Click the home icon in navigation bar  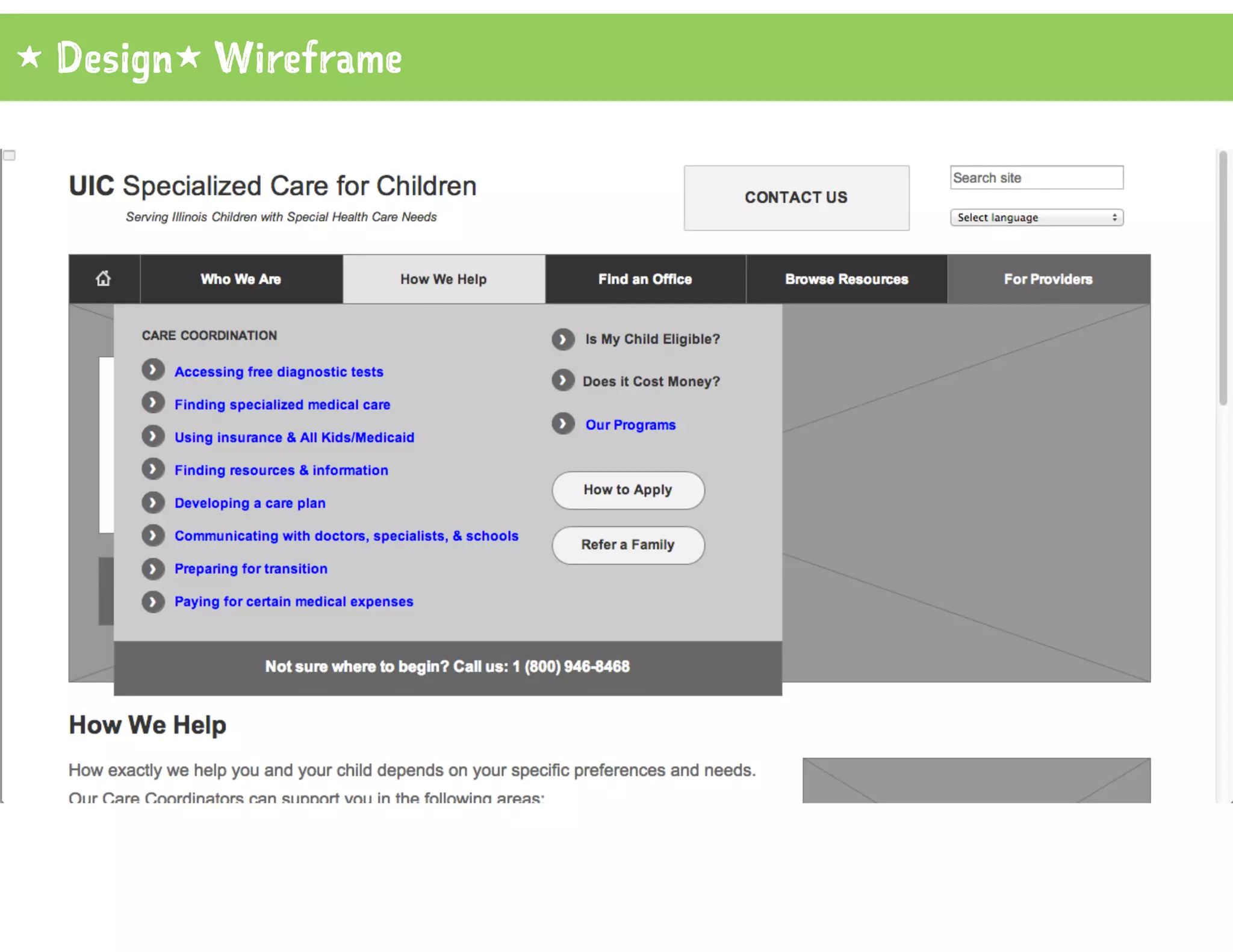[104, 279]
